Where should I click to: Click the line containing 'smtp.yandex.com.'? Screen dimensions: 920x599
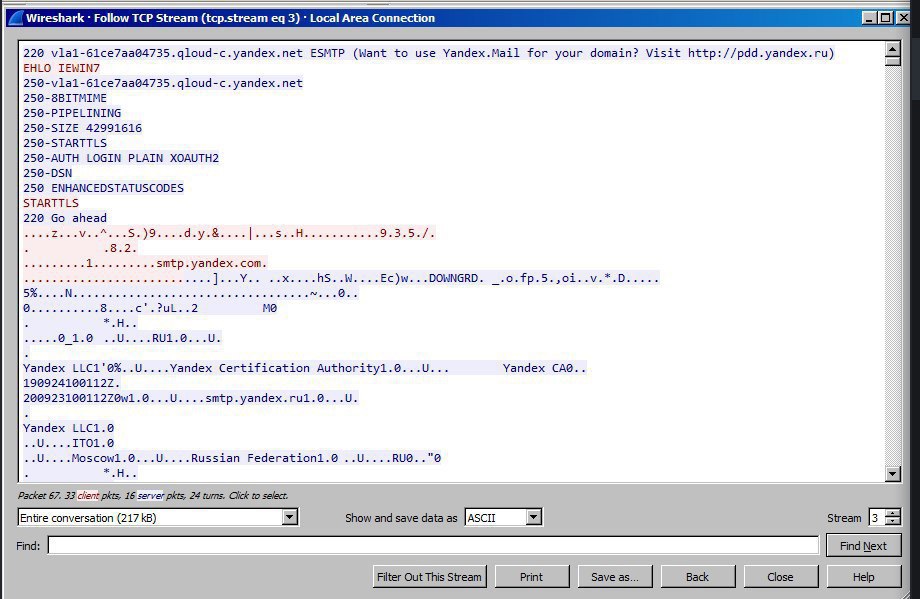tap(146, 263)
